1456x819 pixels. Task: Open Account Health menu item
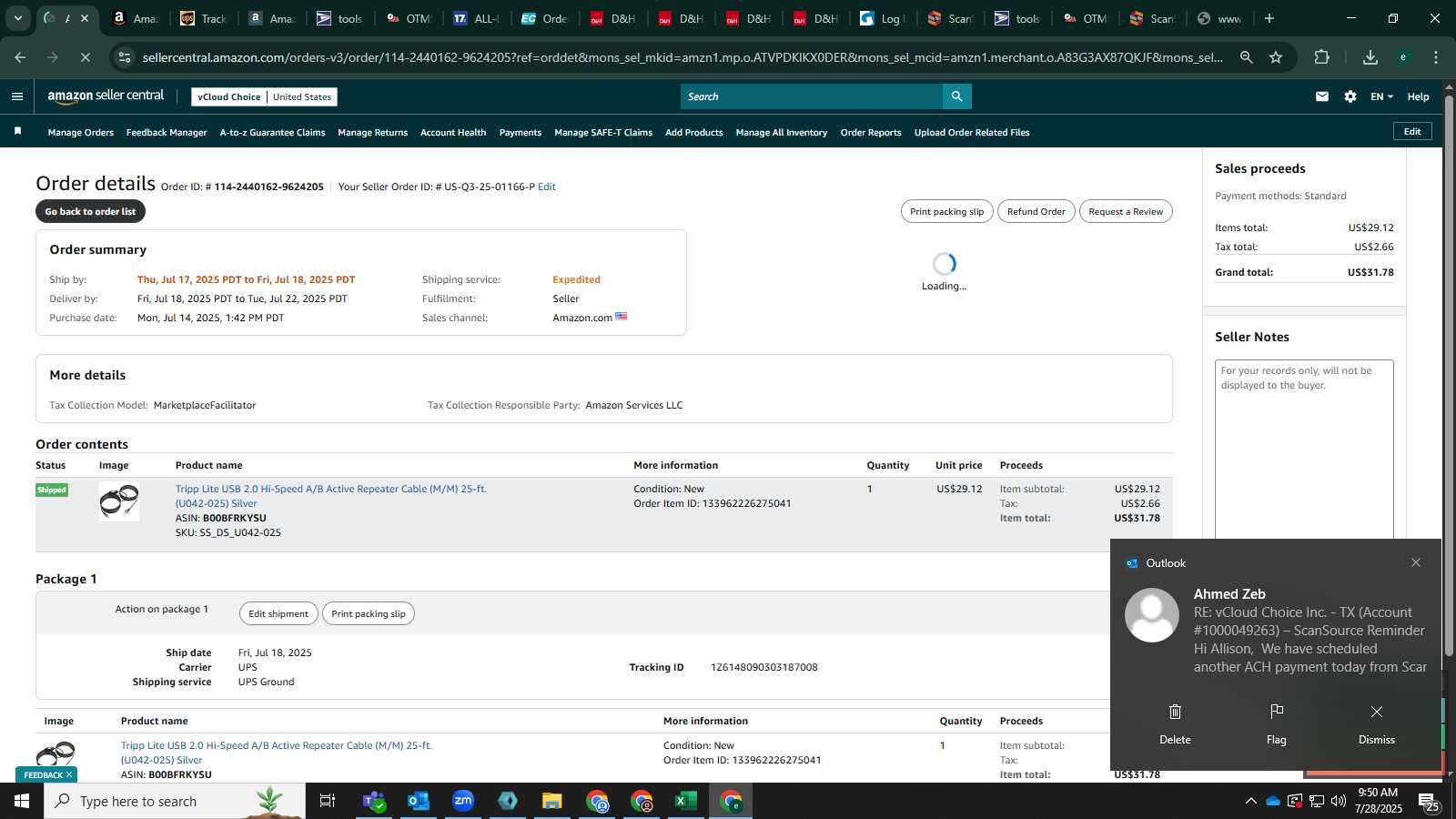coord(453,132)
